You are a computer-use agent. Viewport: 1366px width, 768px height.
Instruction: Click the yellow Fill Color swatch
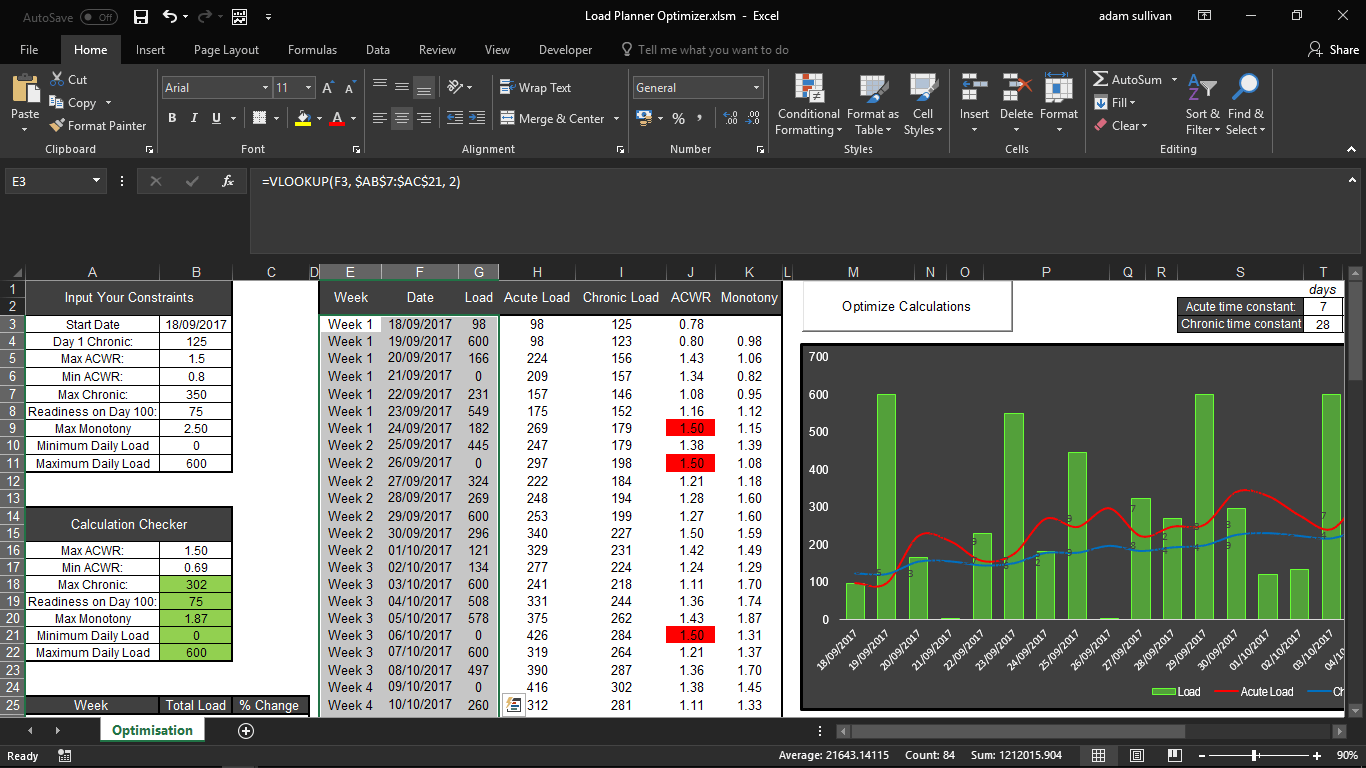pyautogui.click(x=303, y=118)
